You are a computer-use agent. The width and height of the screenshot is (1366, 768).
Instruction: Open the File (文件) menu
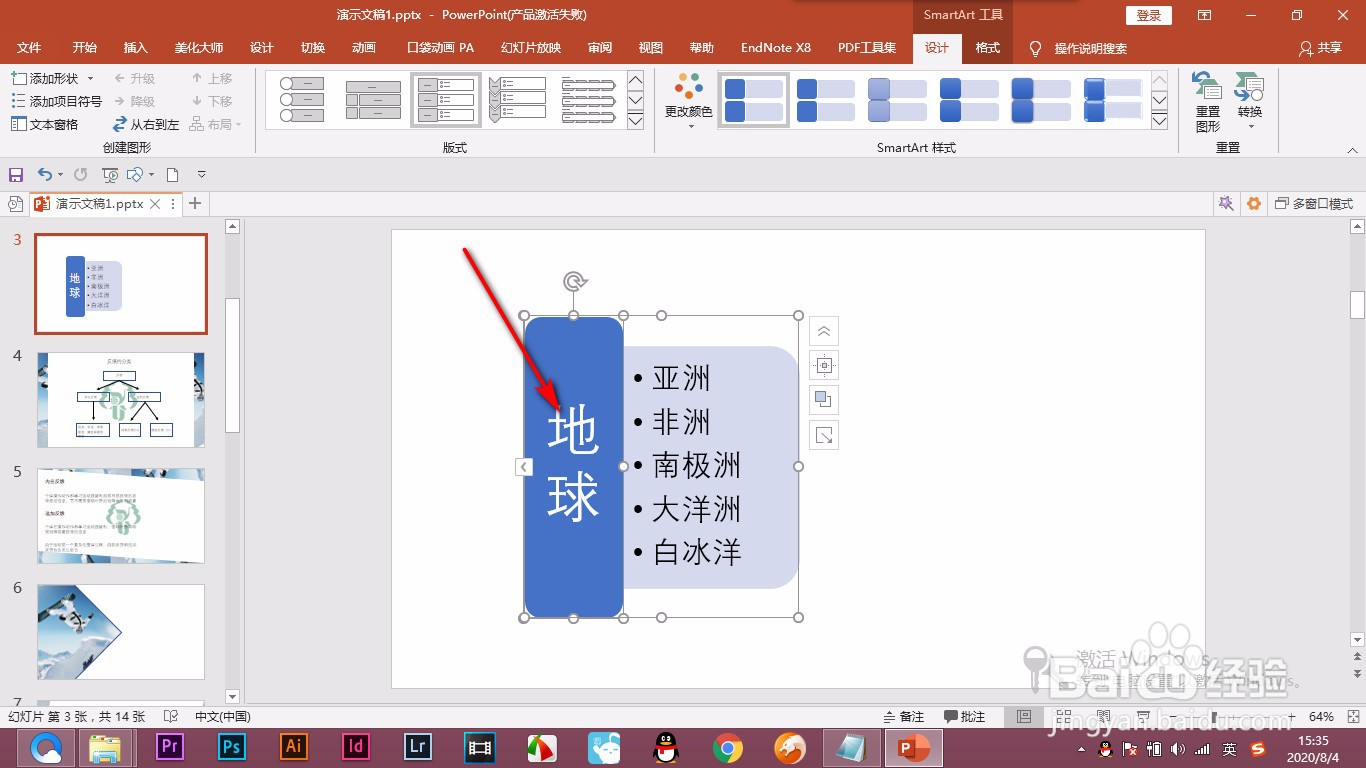(x=29, y=48)
